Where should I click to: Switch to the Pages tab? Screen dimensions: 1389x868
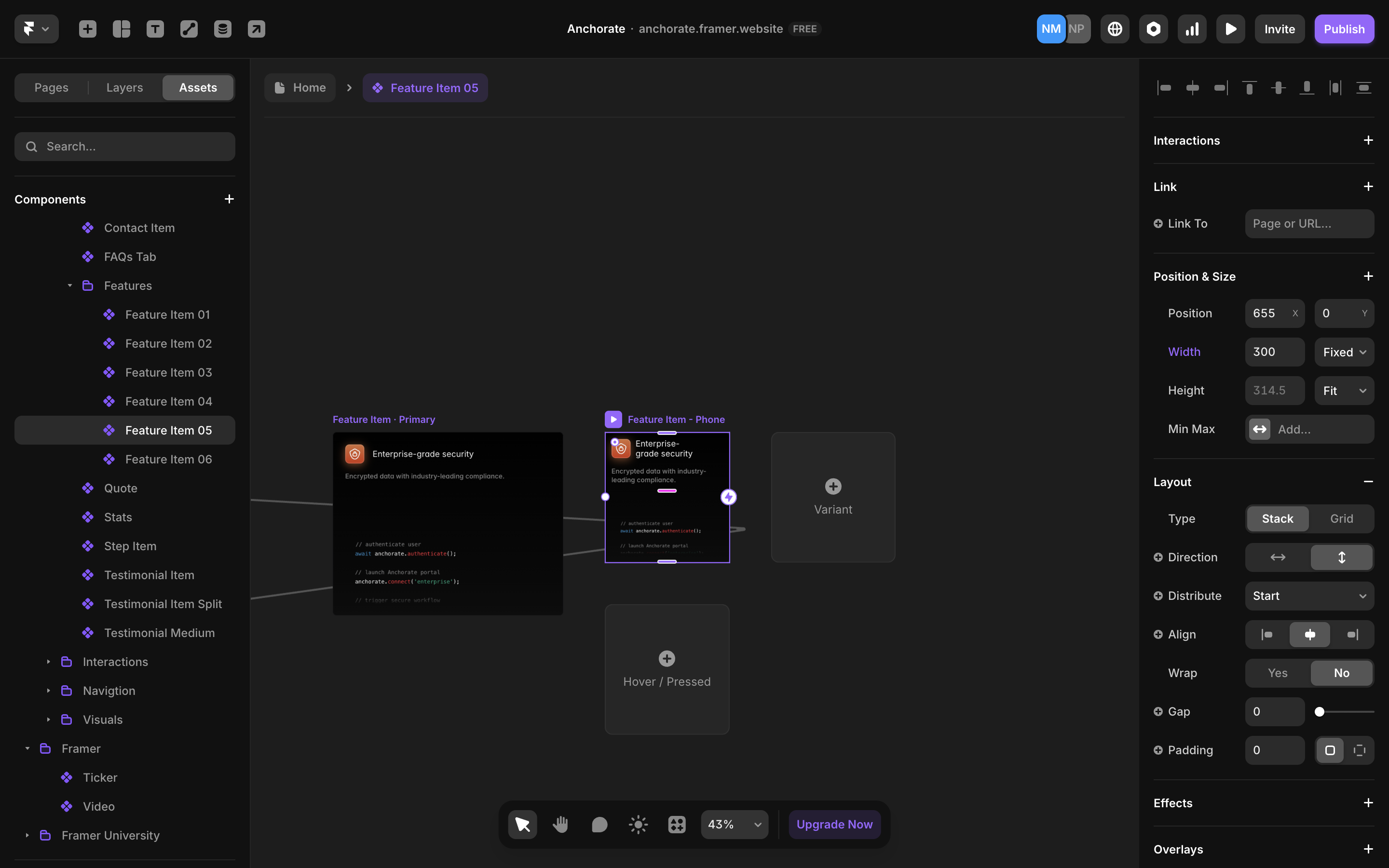click(51, 87)
